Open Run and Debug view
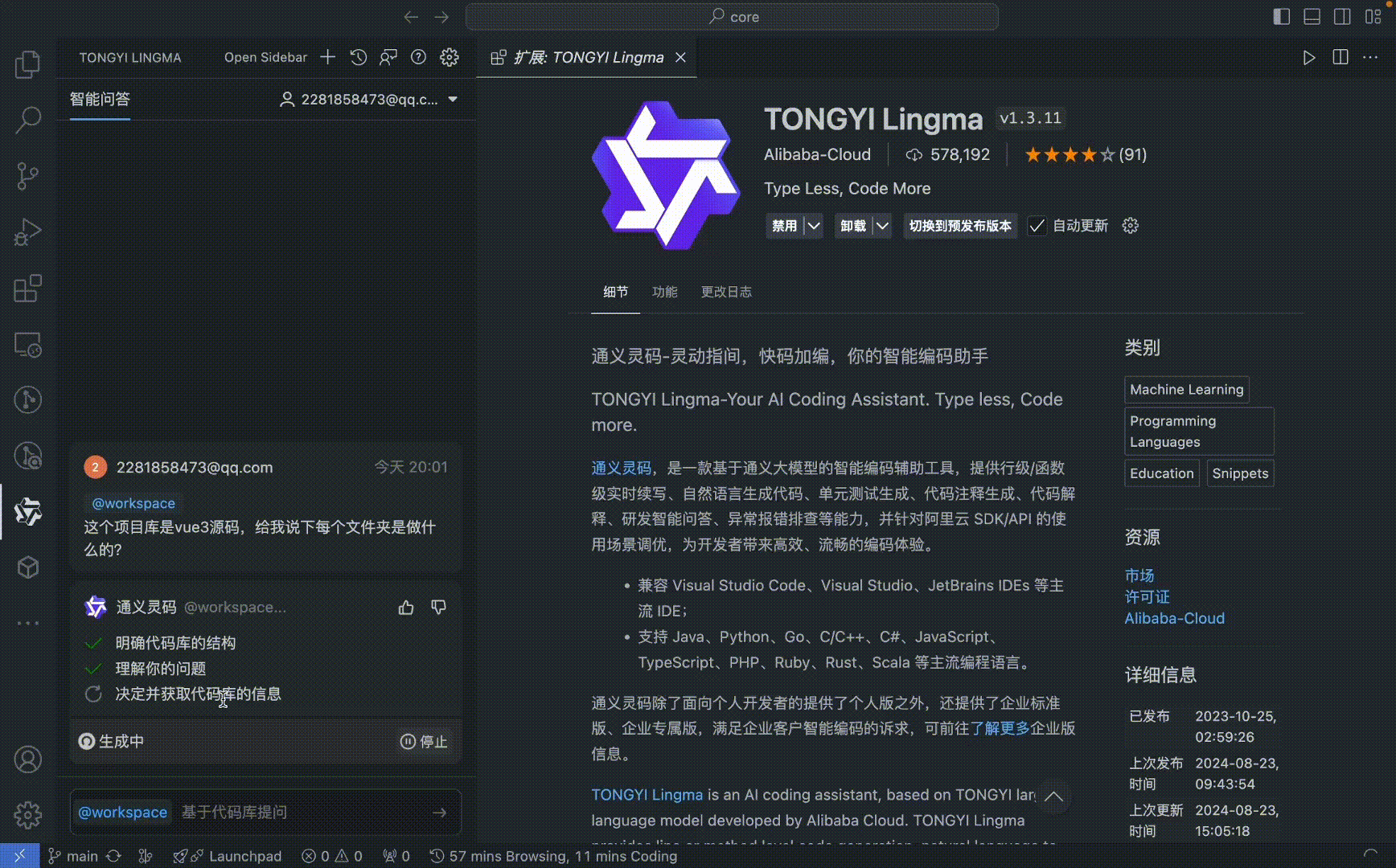The width and height of the screenshot is (1396, 868). point(28,232)
